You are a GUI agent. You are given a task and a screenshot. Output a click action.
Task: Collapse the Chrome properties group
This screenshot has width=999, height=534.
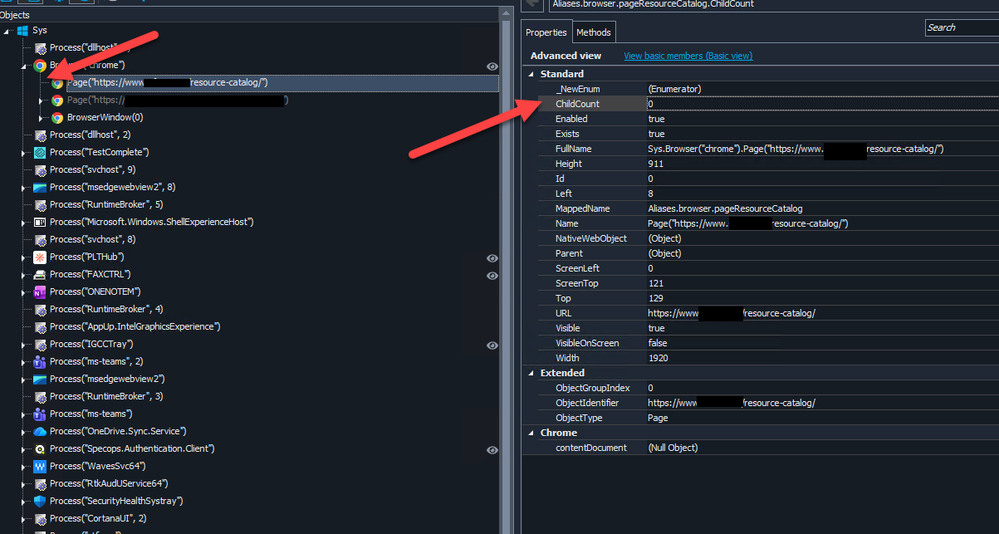tap(531, 433)
